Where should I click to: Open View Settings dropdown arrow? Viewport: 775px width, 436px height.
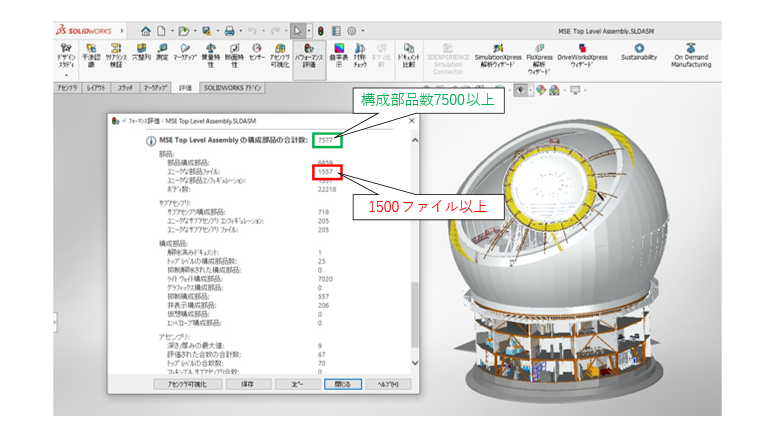[585, 90]
